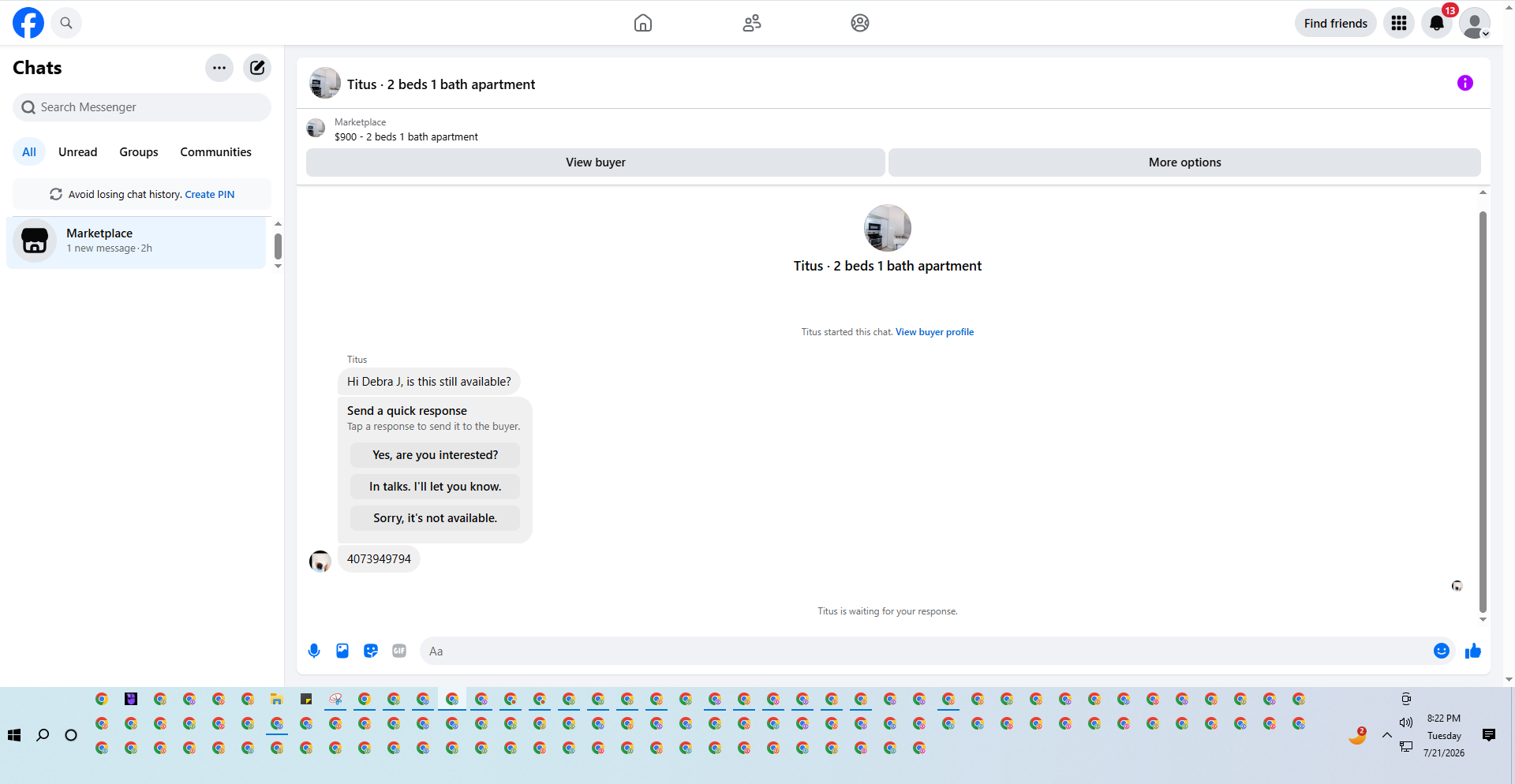1515x784 pixels.
Task: Open the sticker picker icon
Action: pos(371,651)
